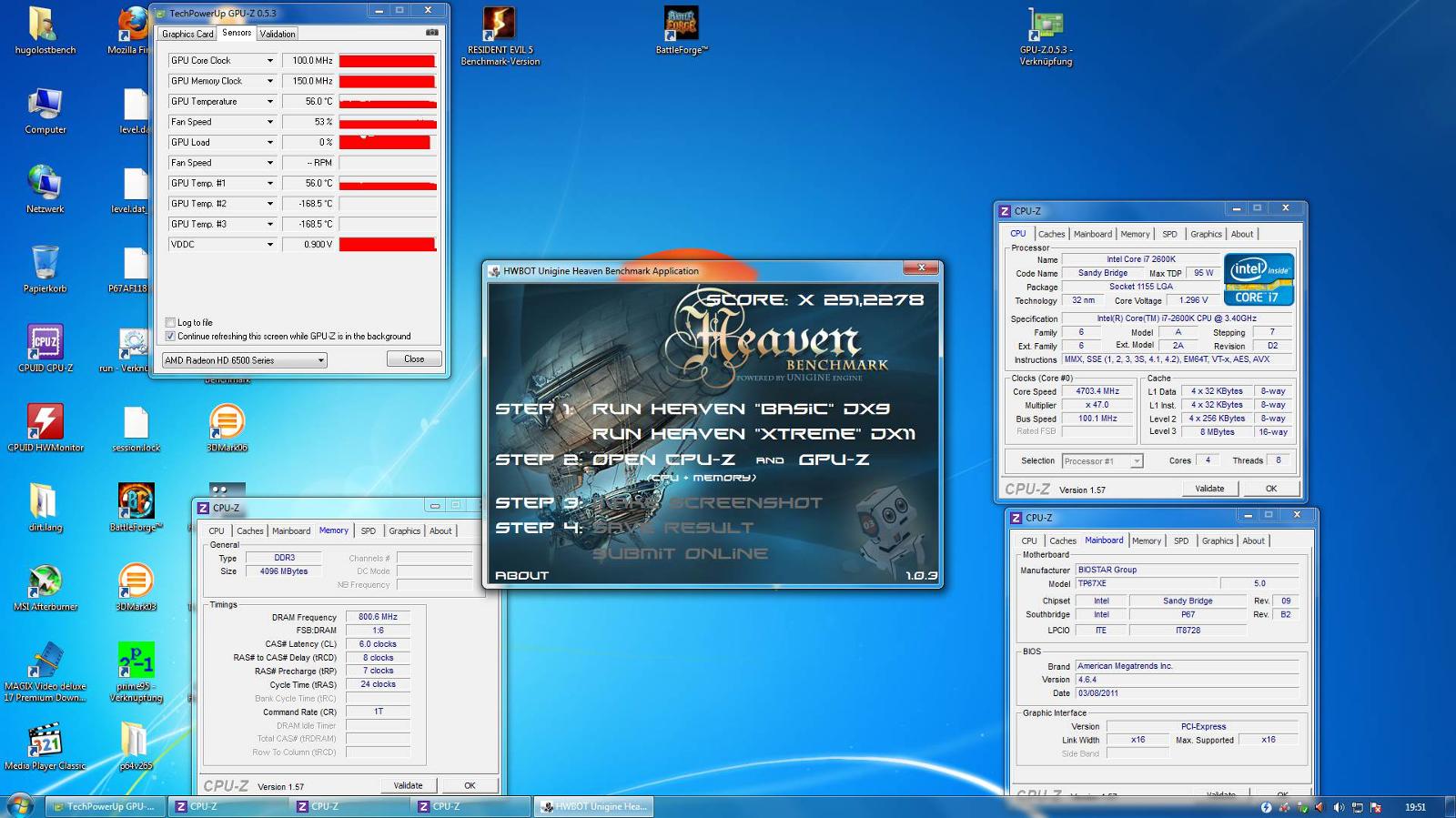The image size is (1456, 818).
Task: Click the GPU Load red graph
Action: [x=387, y=143]
